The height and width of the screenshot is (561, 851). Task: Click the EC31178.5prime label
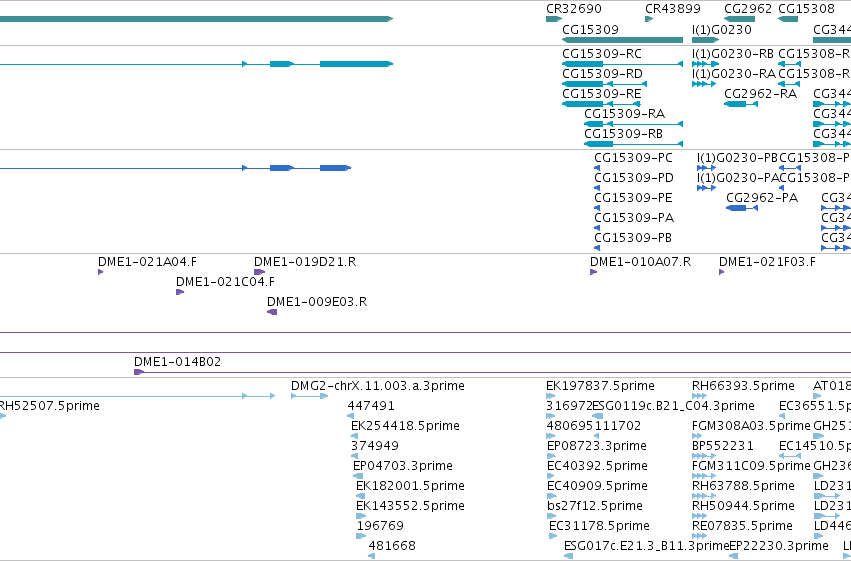pos(600,526)
